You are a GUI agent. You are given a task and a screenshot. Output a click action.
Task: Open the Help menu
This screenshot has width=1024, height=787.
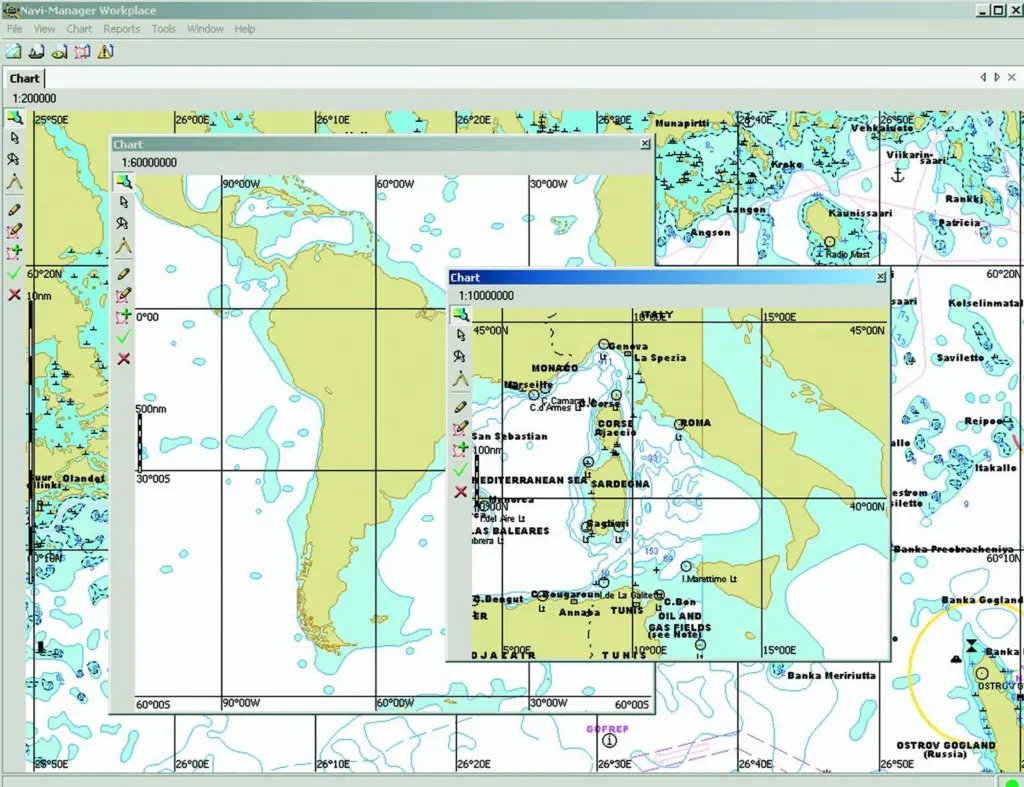pyautogui.click(x=245, y=29)
